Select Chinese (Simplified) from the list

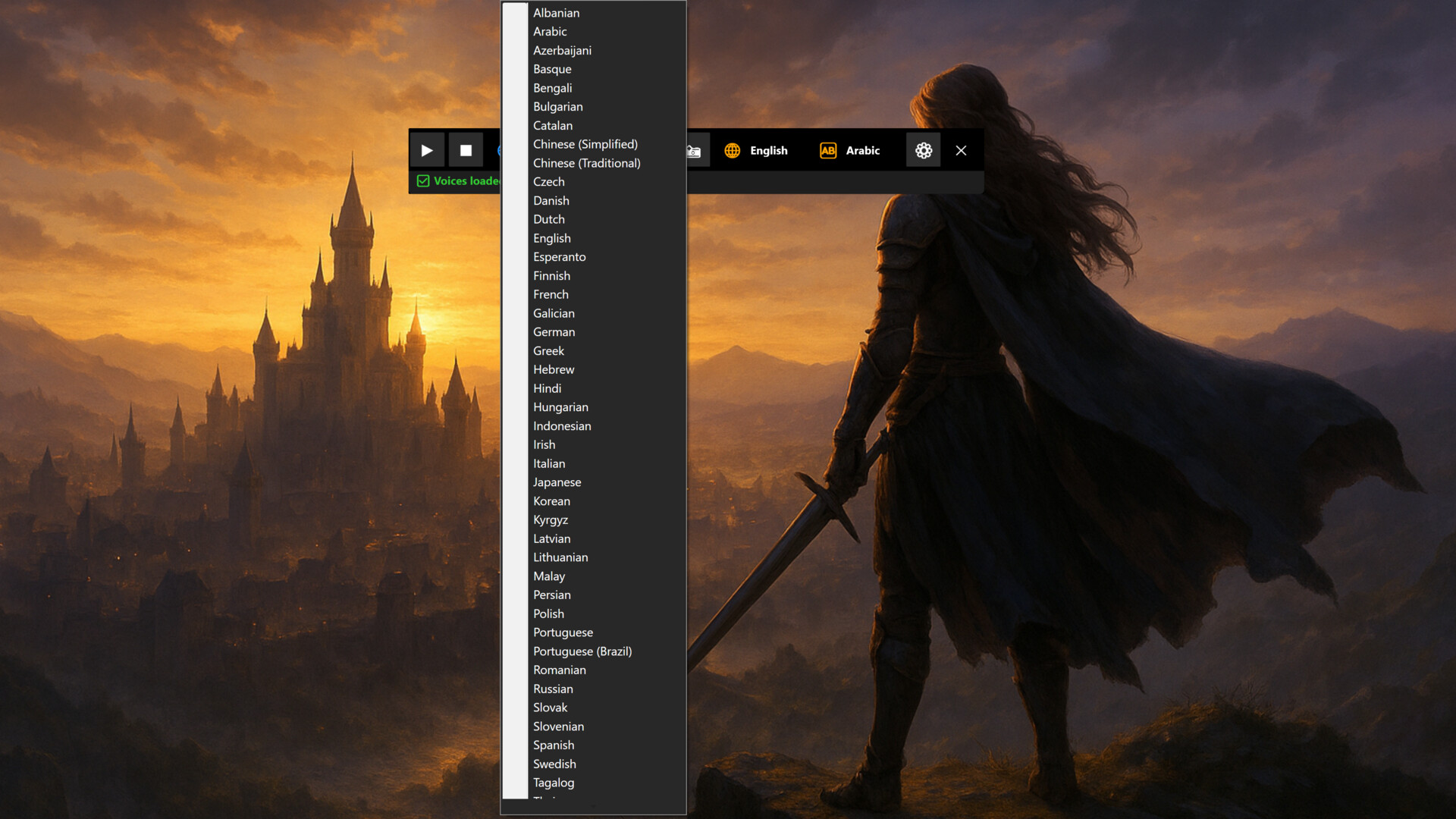coord(585,144)
